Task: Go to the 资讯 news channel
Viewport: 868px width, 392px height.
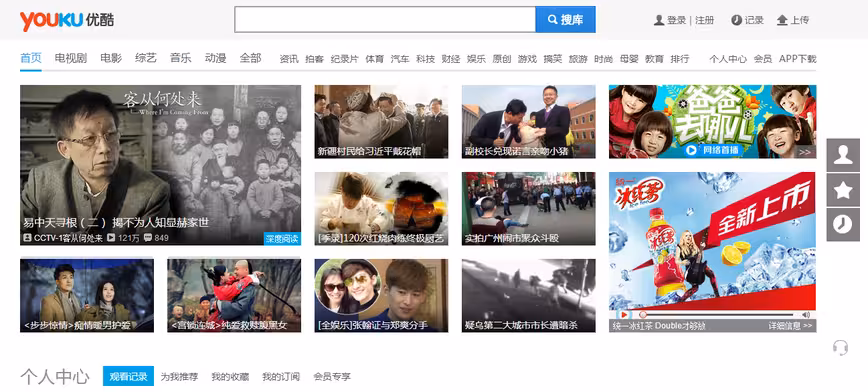Action: click(x=289, y=59)
